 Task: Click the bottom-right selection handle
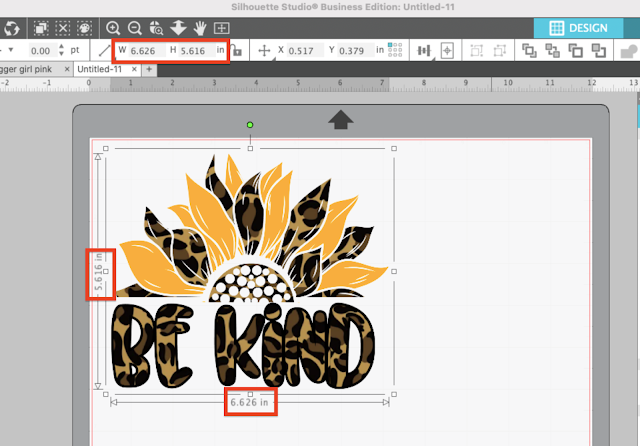click(x=394, y=394)
